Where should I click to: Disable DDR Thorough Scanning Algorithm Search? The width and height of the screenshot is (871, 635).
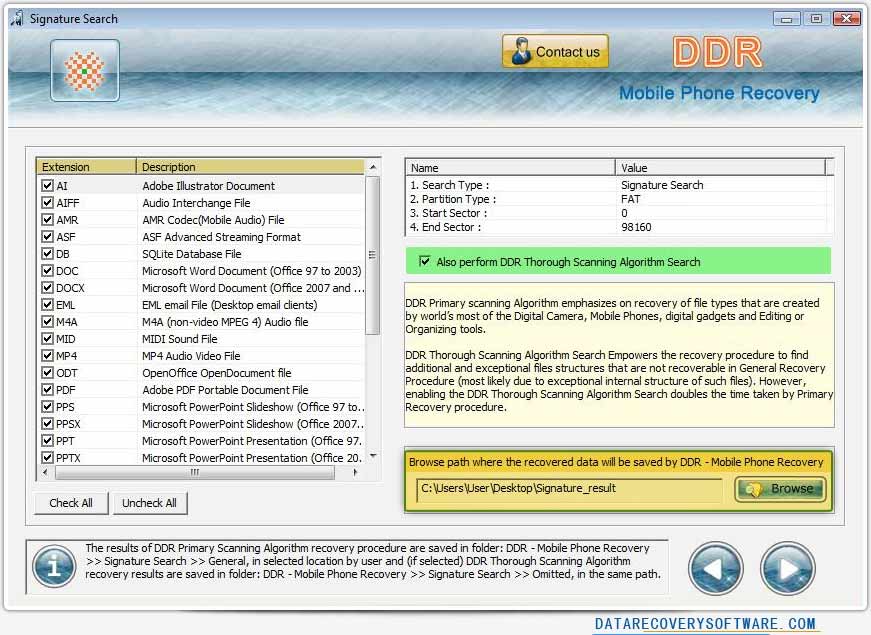[x=425, y=262]
